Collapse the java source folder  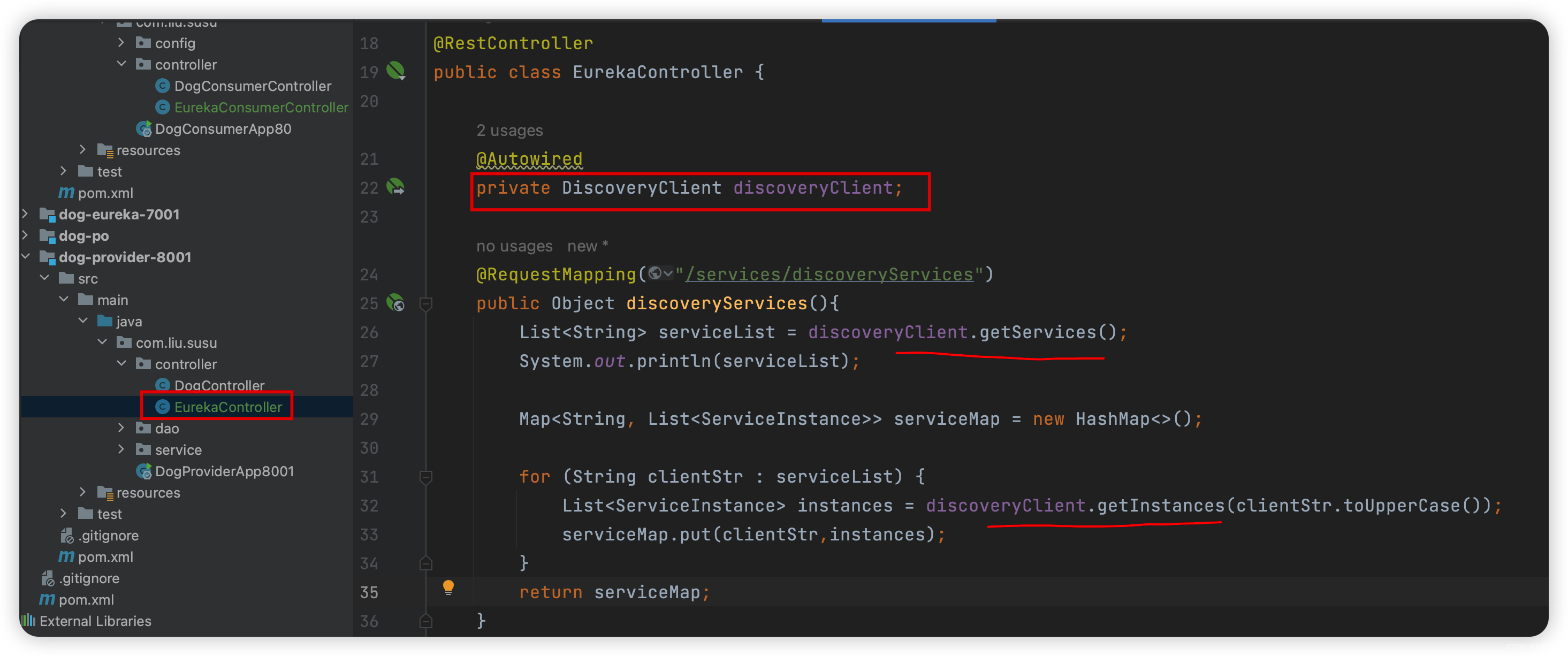[83, 321]
